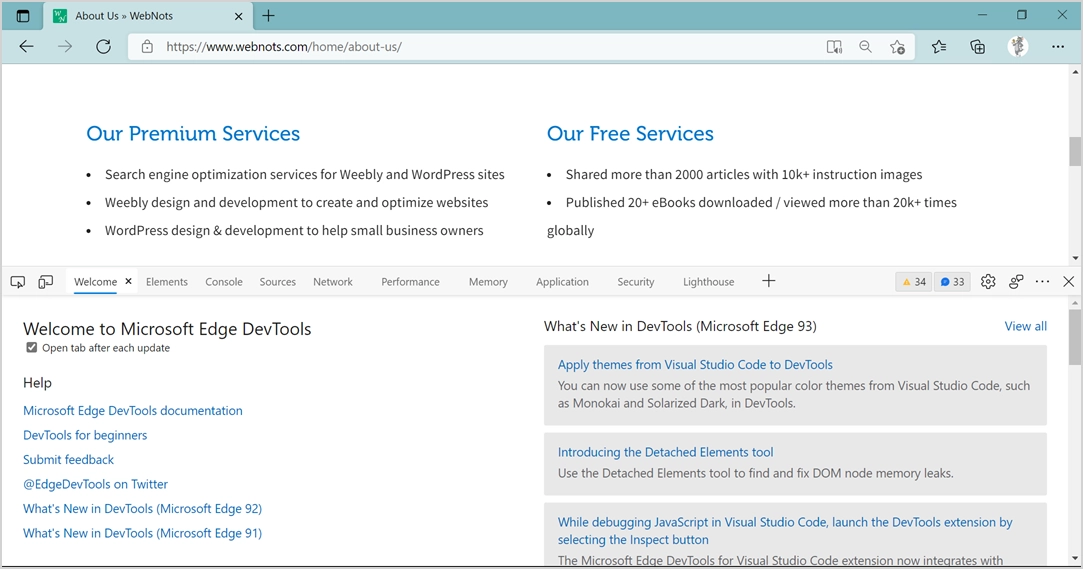The image size is (1083, 569).
Task: Show the 33 messages badge
Action: (952, 282)
